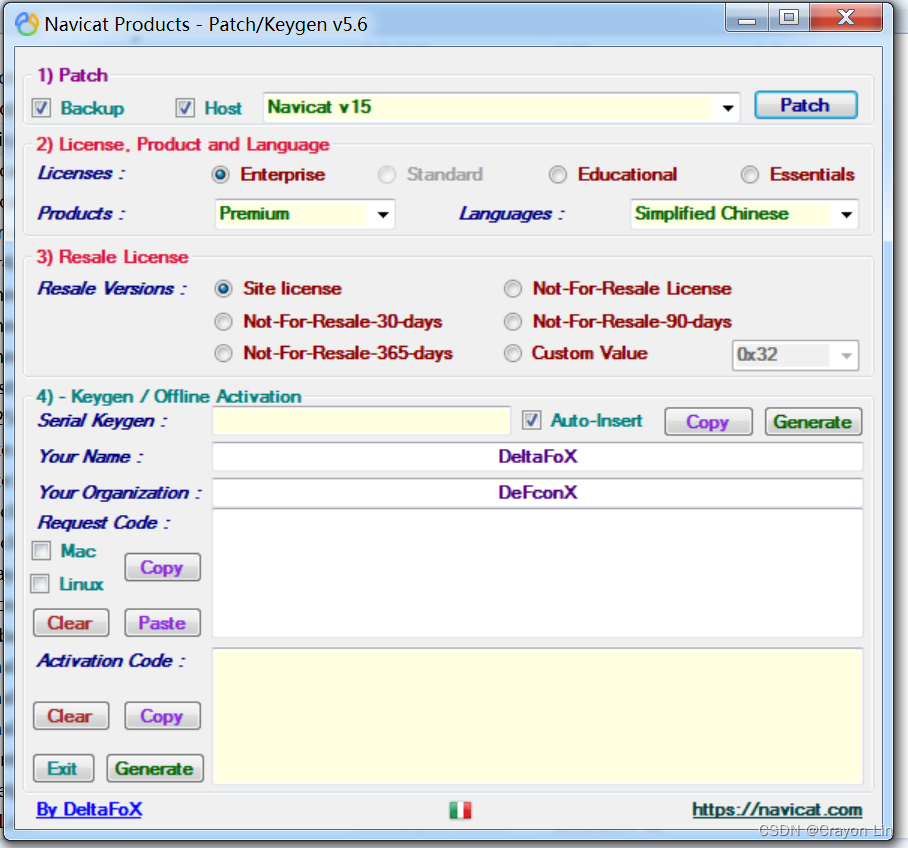The height and width of the screenshot is (848, 908).
Task: Toggle the Auto-Insert checkbox
Action: [x=532, y=421]
